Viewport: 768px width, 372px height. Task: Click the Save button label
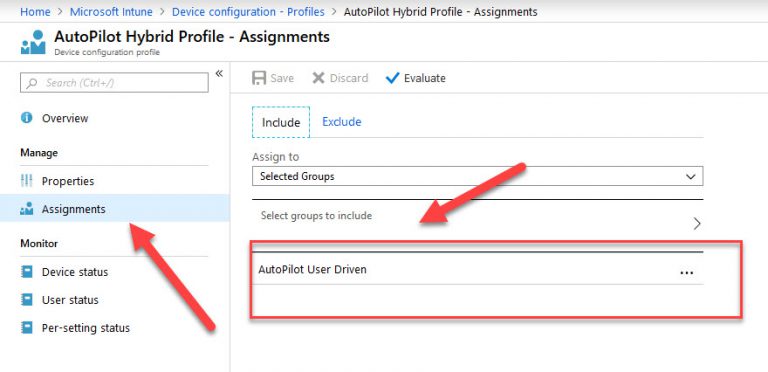[282, 78]
